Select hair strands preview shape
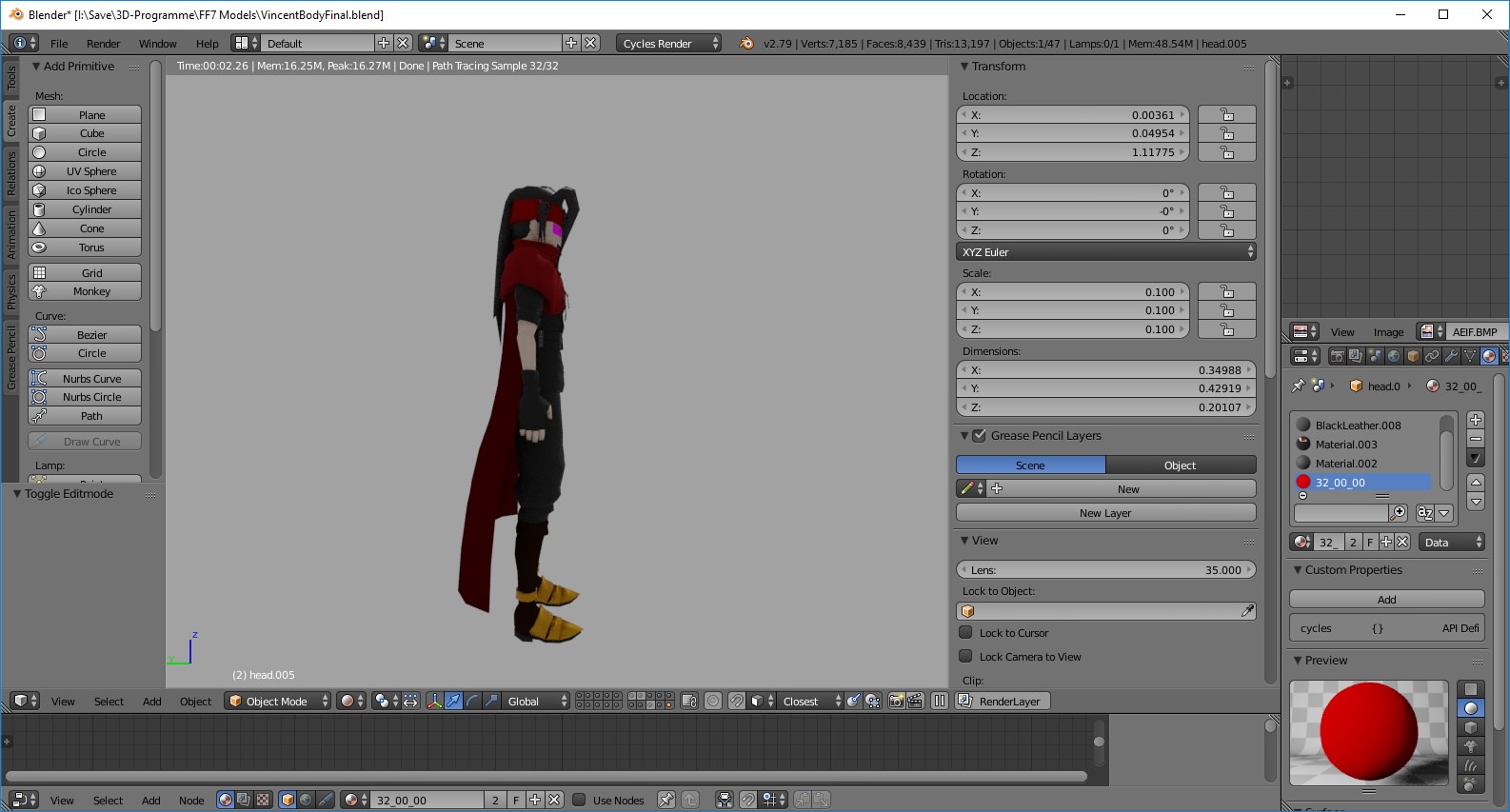 (1471, 765)
